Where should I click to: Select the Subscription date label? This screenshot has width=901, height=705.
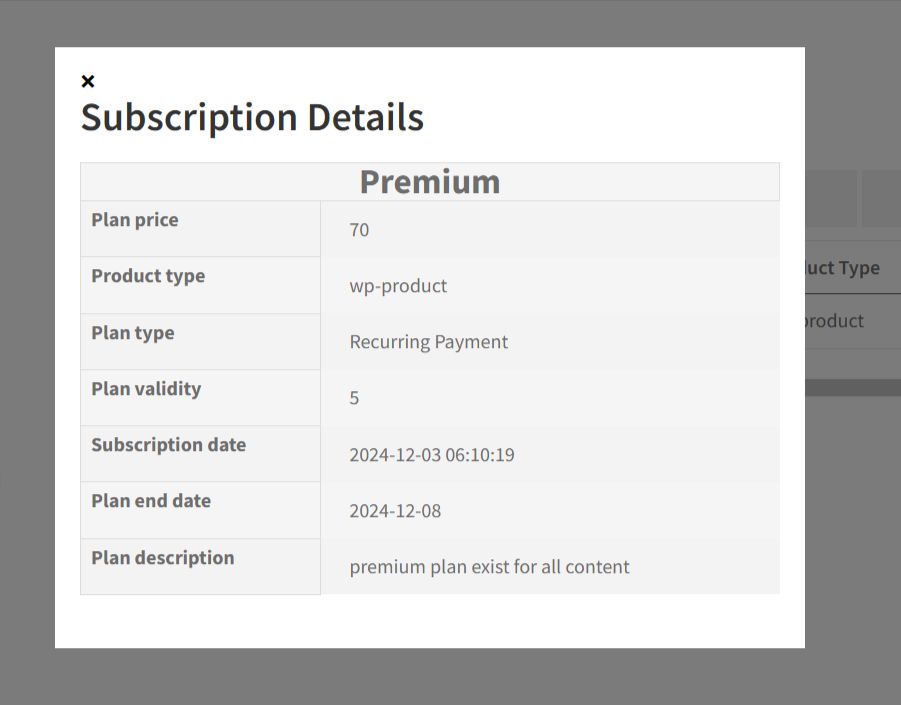coord(168,445)
